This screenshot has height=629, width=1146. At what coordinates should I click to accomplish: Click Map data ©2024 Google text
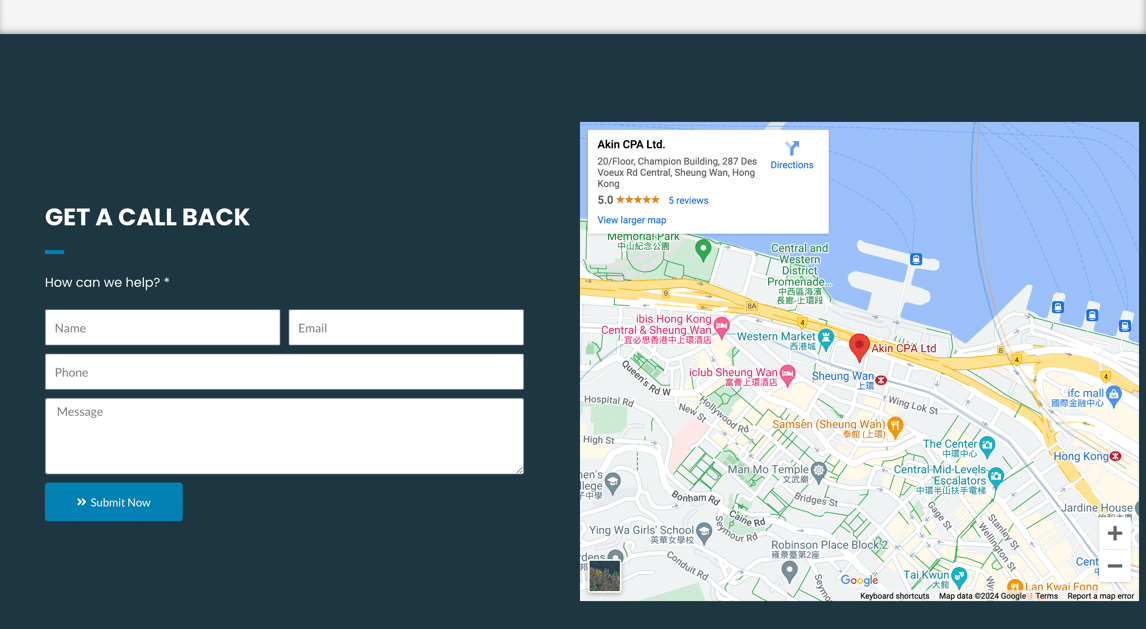point(982,596)
